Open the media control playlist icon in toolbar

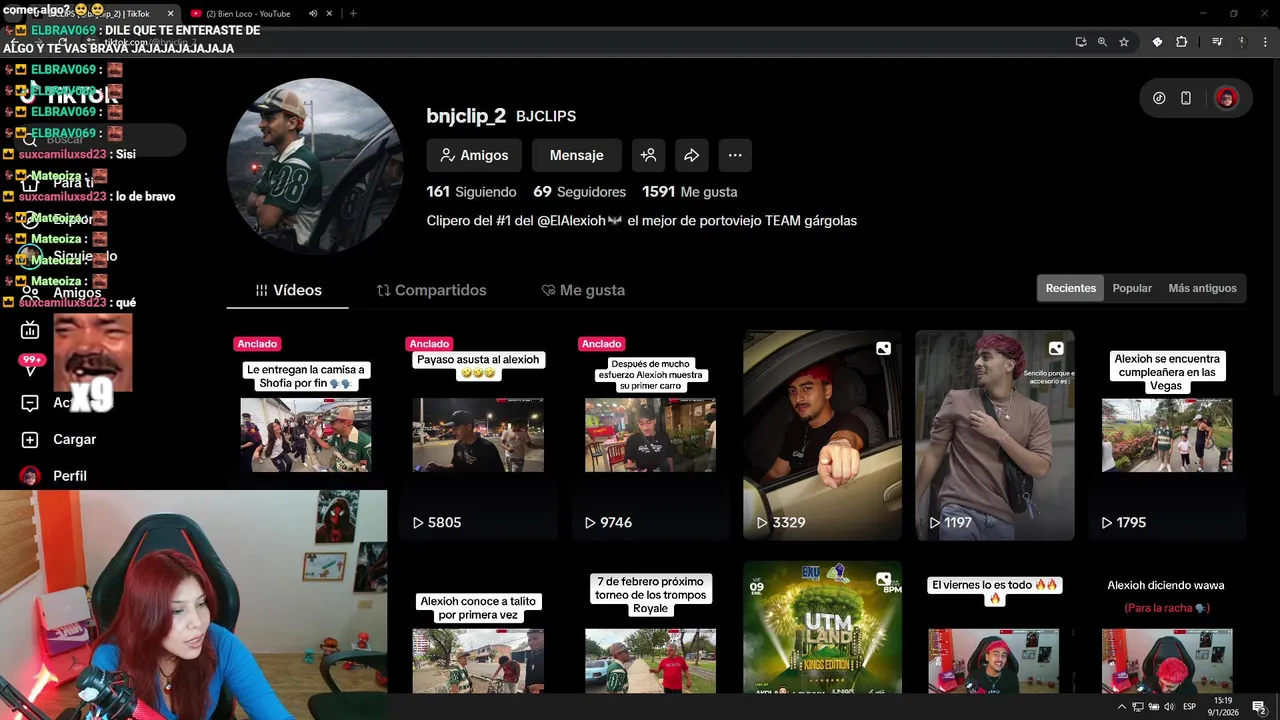click(1217, 42)
